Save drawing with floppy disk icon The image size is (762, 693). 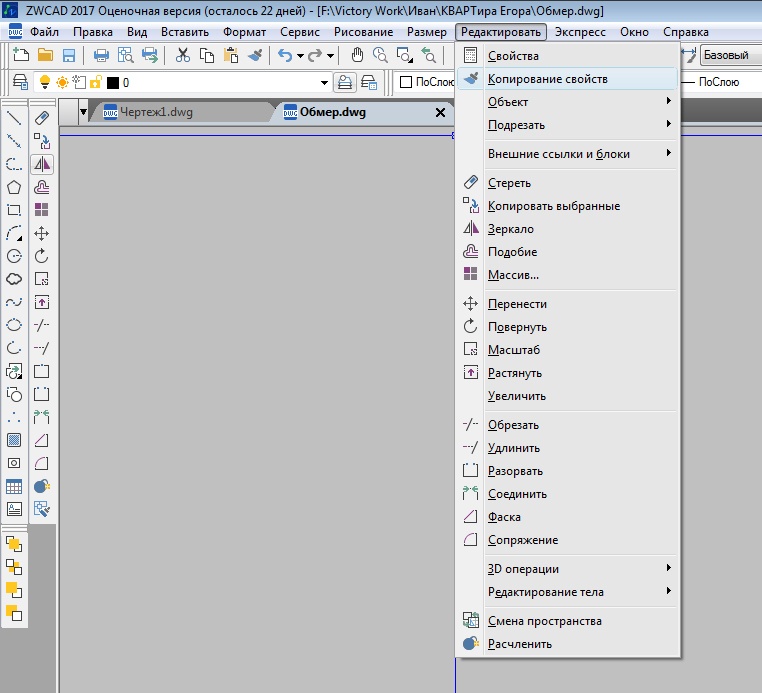69,55
